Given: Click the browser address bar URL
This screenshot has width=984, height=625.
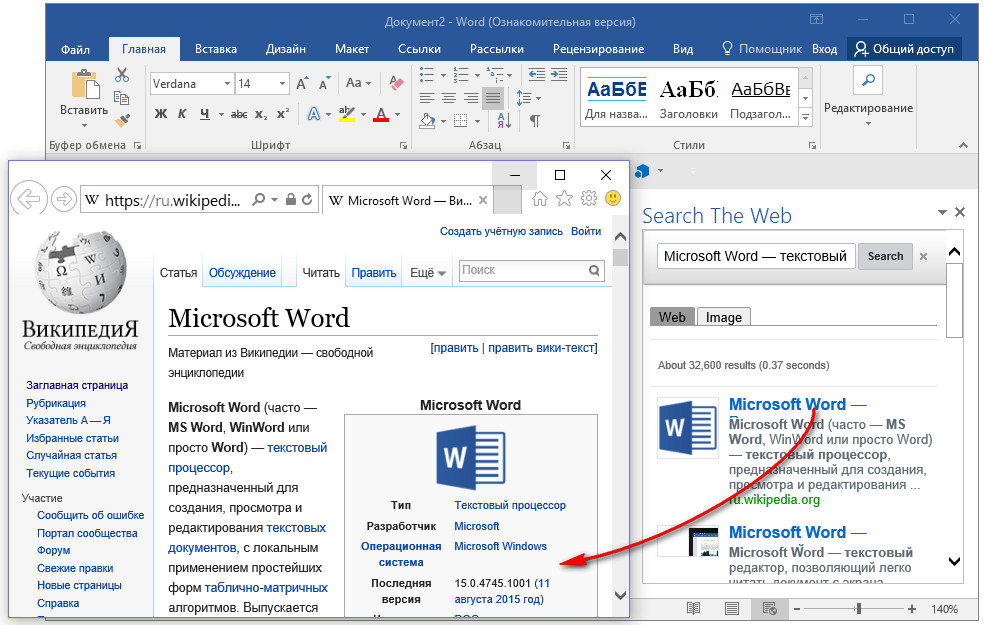Looking at the screenshot, I should [x=171, y=200].
